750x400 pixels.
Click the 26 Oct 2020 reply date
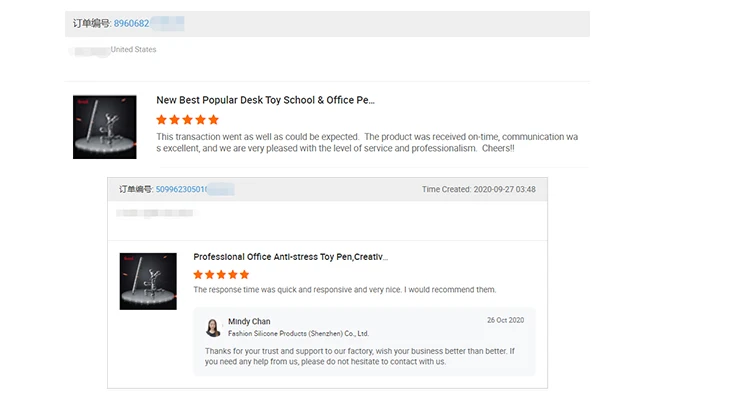point(506,320)
